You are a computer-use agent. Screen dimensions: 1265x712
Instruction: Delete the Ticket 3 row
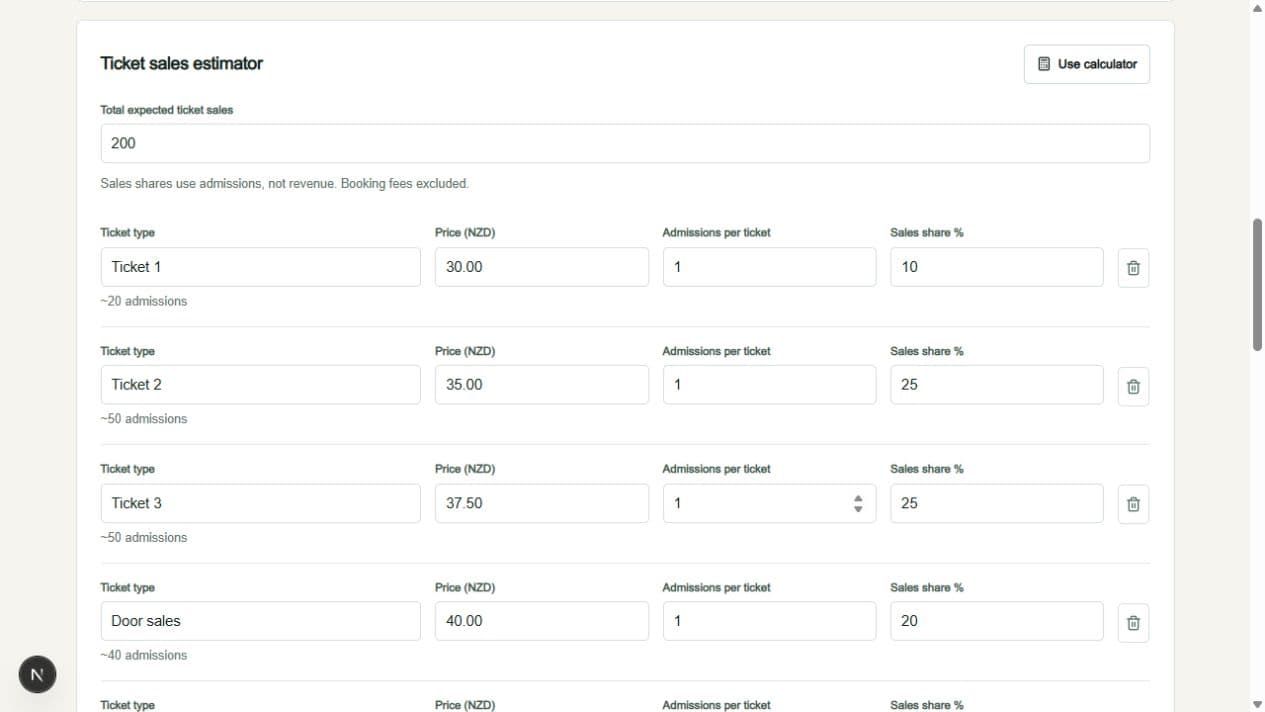coord(1133,504)
